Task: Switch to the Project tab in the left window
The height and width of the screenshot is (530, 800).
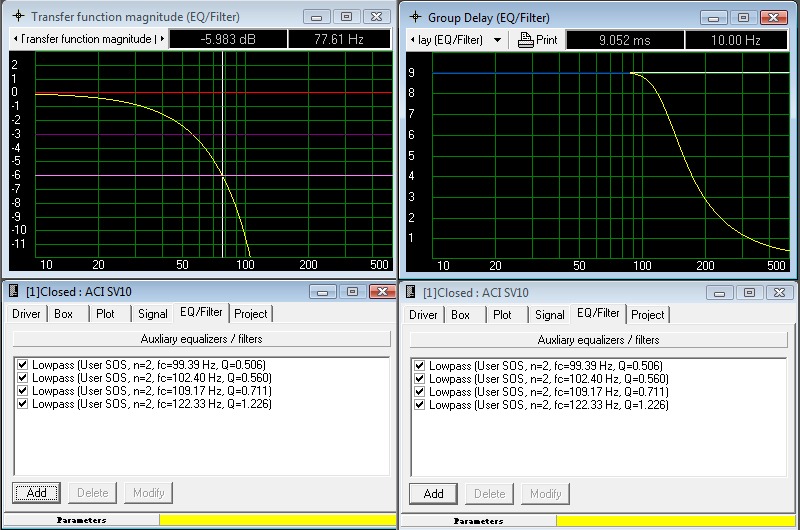Action: 251,314
